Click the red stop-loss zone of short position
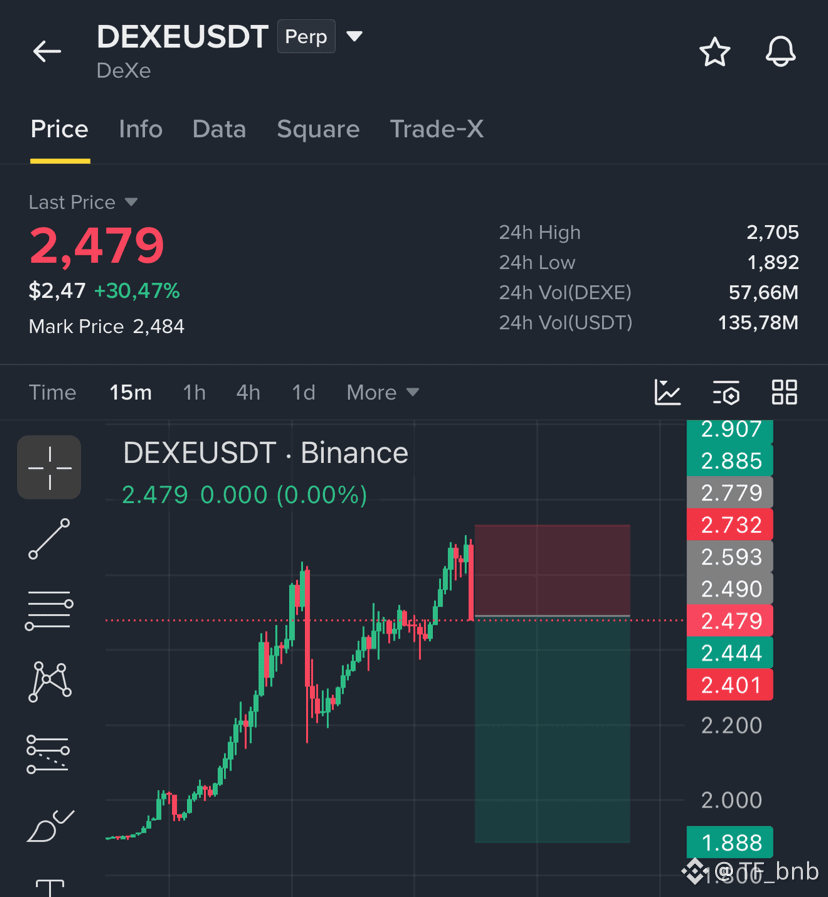This screenshot has width=828, height=897. 552,570
